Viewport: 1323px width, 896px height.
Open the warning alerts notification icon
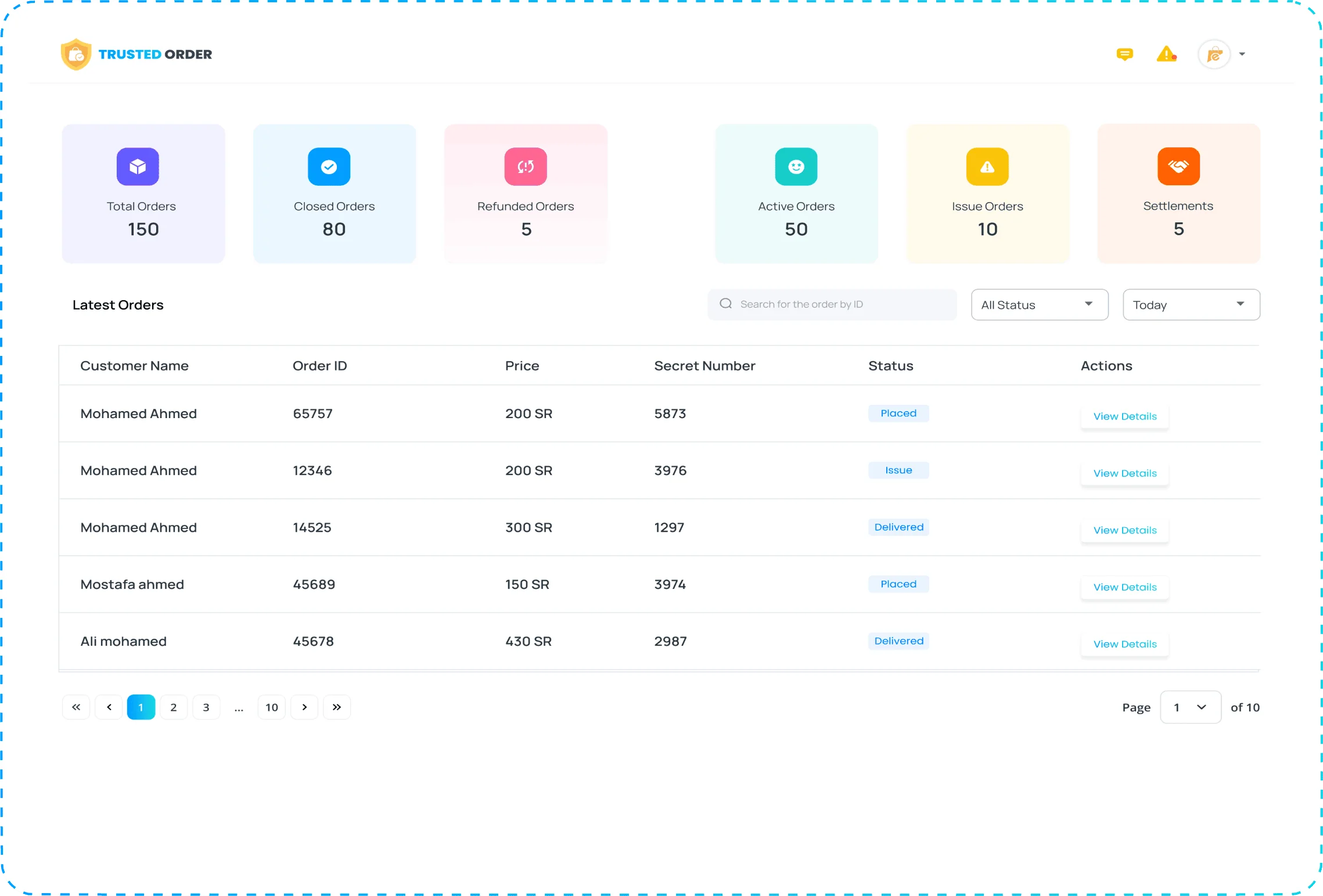[x=1166, y=55]
